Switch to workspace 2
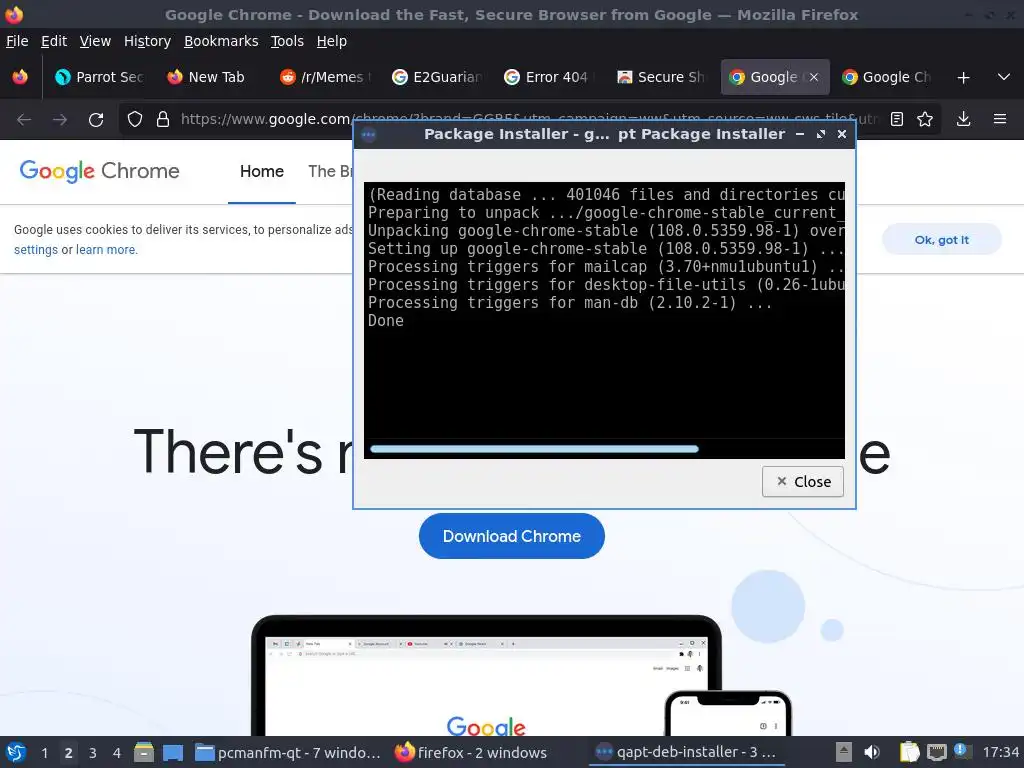The image size is (1024, 768). [69, 753]
